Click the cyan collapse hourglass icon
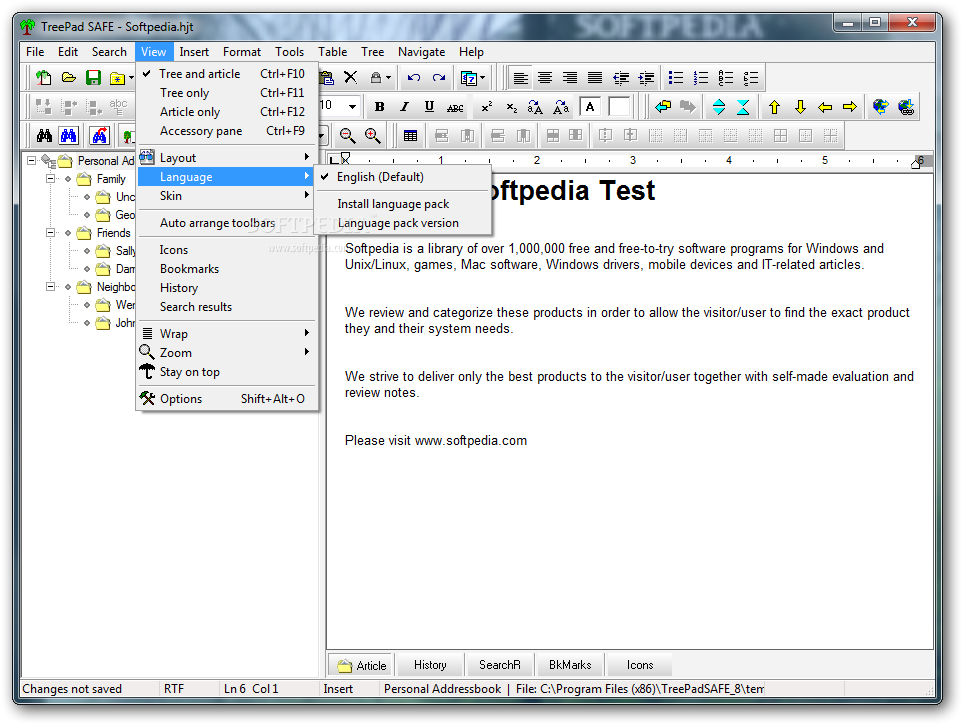This screenshot has height=725, width=963. coord(743,107)
